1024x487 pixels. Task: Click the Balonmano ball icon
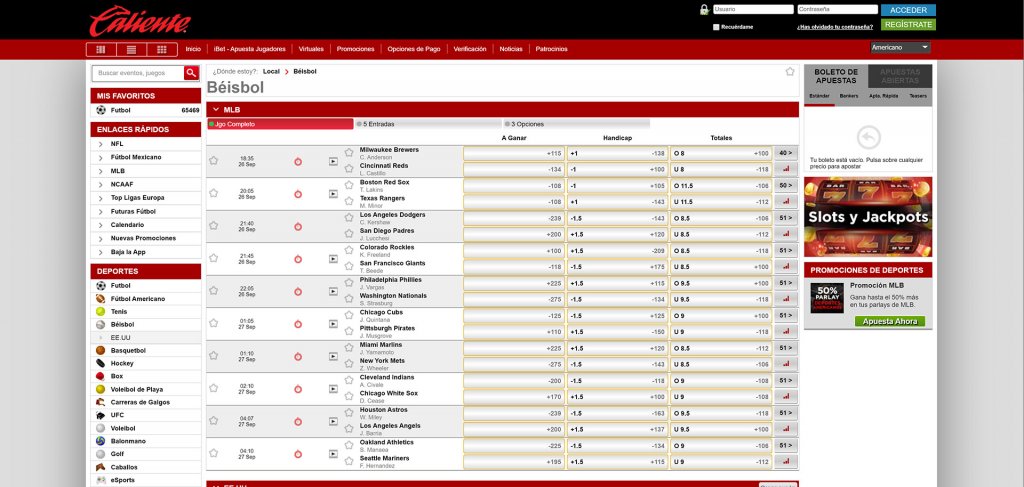101,441
